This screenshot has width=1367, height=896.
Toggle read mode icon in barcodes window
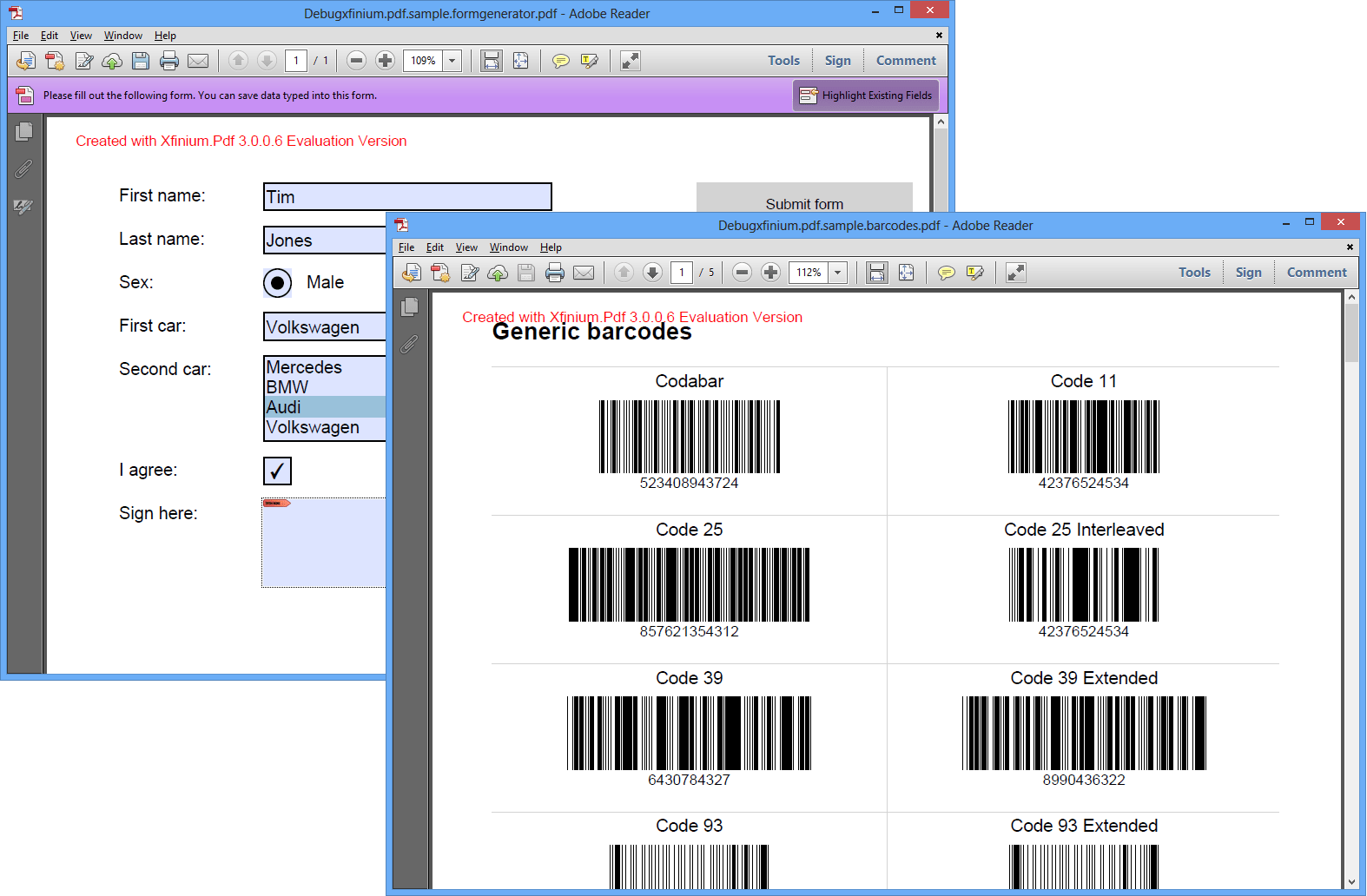1016,273
